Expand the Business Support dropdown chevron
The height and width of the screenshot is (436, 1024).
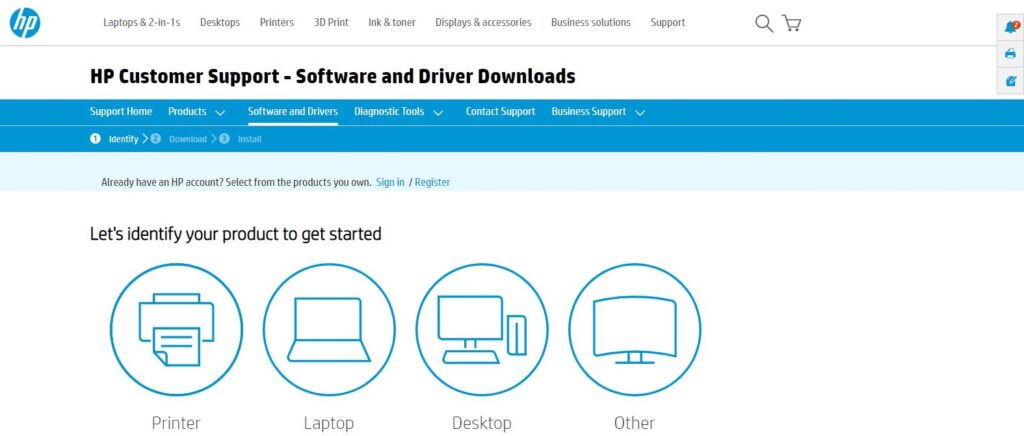[x=640, y=112]
